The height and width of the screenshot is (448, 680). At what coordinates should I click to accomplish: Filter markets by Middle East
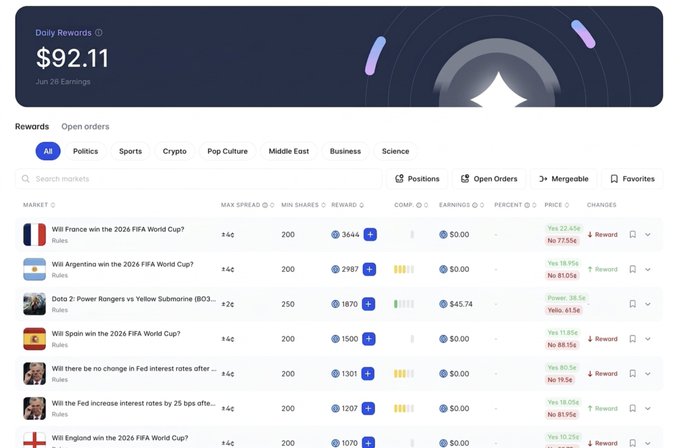(x=289, y=151)
